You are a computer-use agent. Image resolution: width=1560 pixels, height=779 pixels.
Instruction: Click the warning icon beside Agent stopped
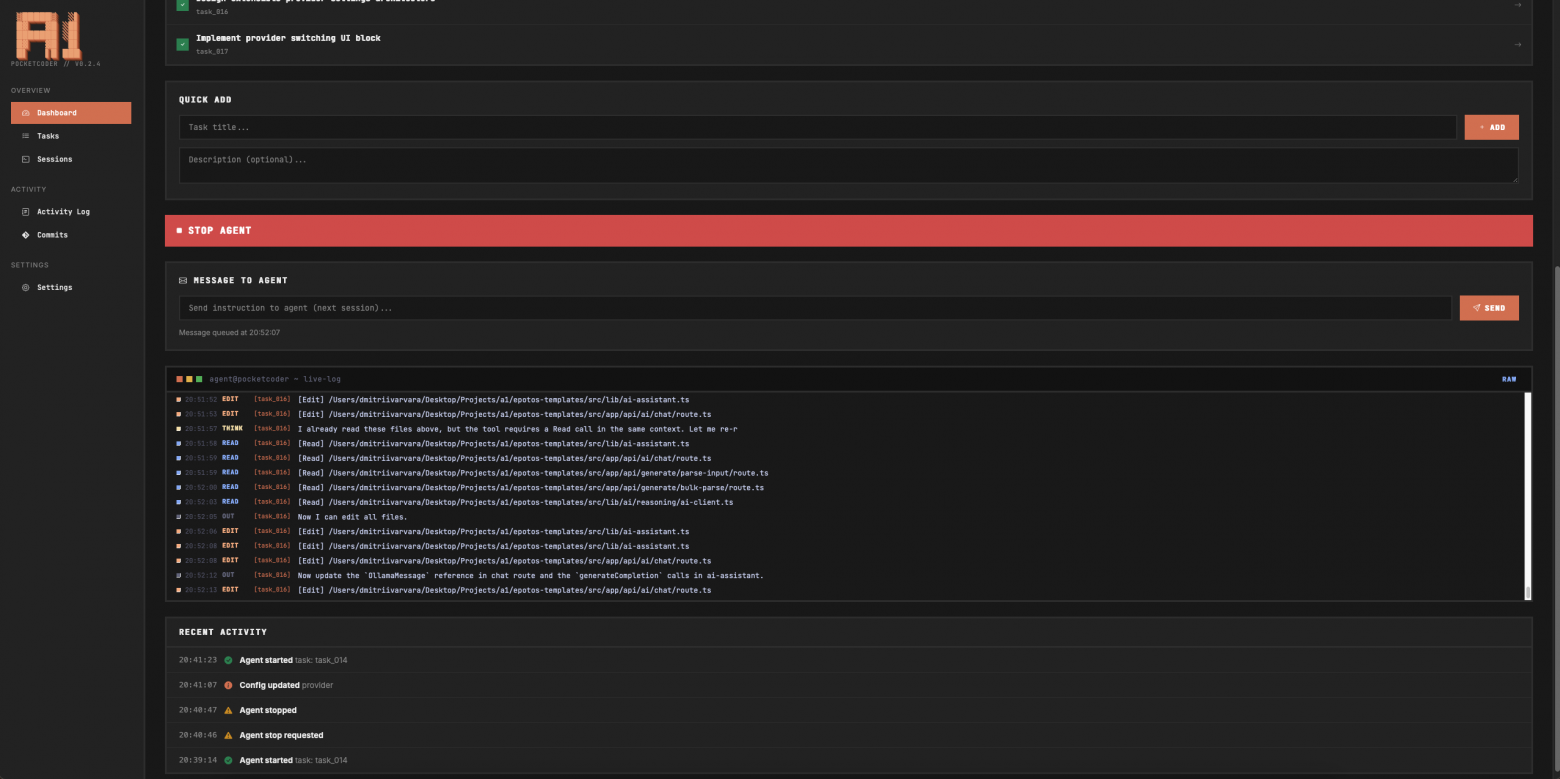[228, 710]
